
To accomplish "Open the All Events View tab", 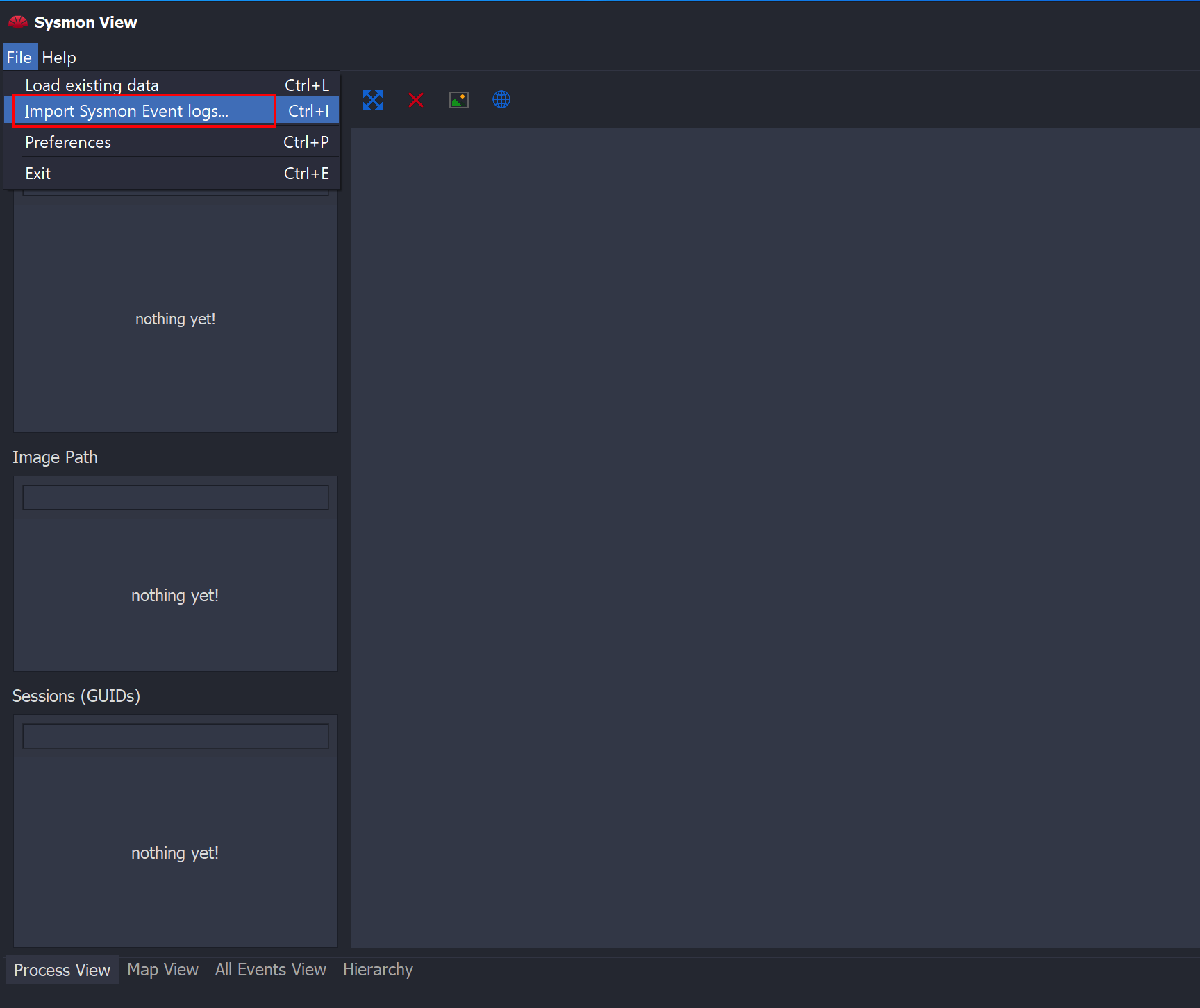I will [x=271, y=970].
